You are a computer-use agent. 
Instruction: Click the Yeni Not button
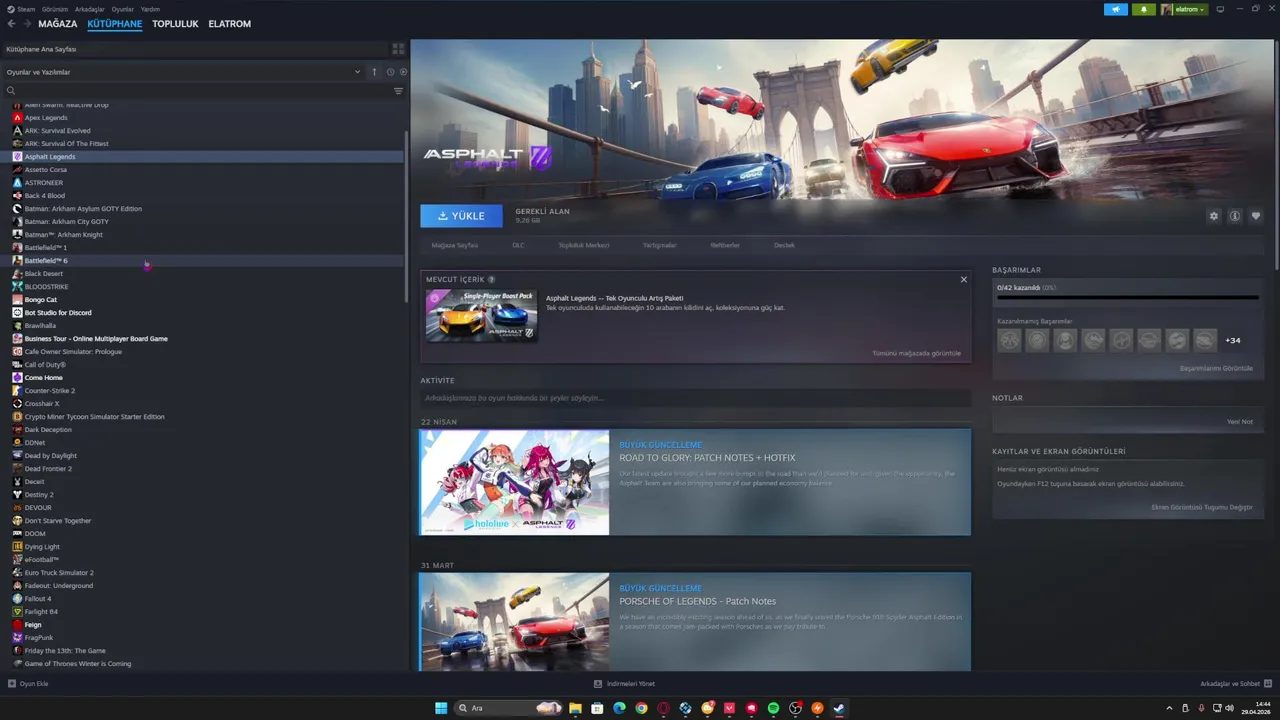(1240, 422)
